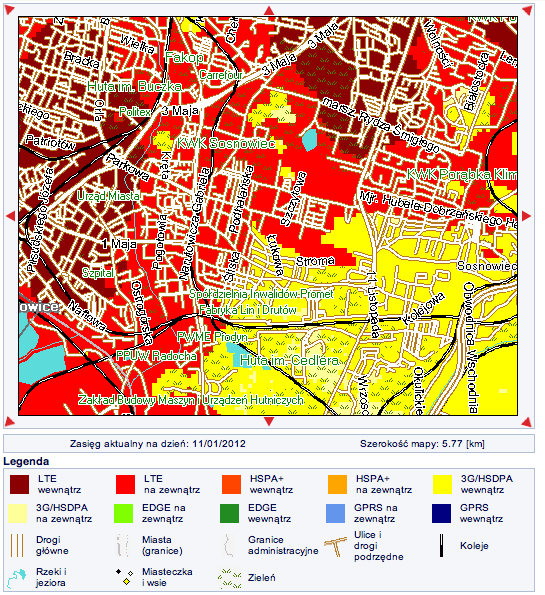545x595 pixels.
Task: Click the 3G/HSDPA wewnątrz yellow swatch
Action: click(443, 485)
